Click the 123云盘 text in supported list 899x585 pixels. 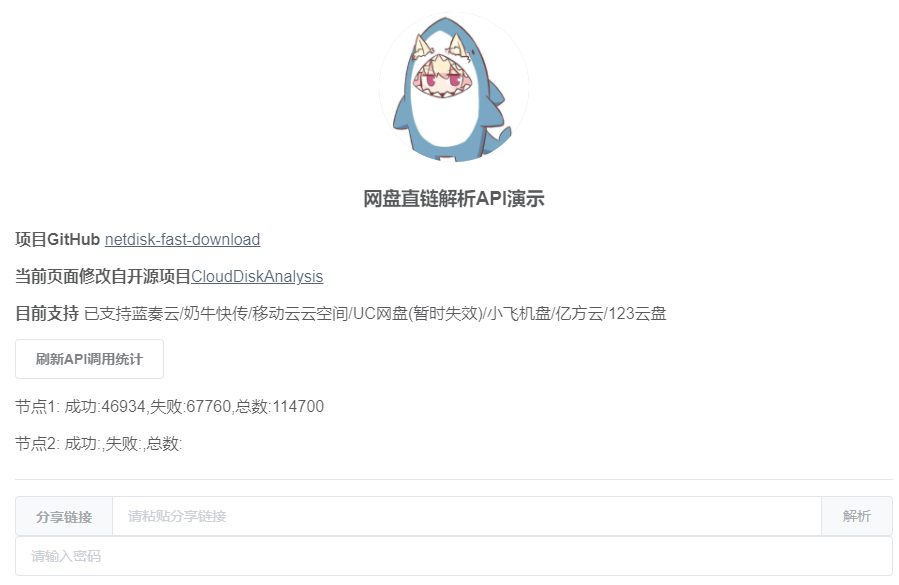click(x=637, y=314)
